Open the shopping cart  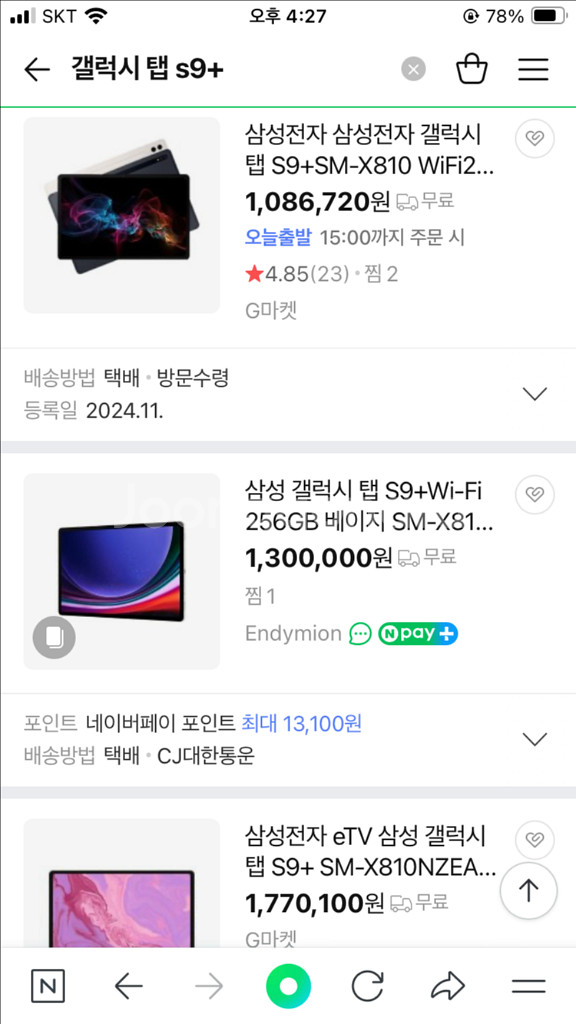pos(472,69)
